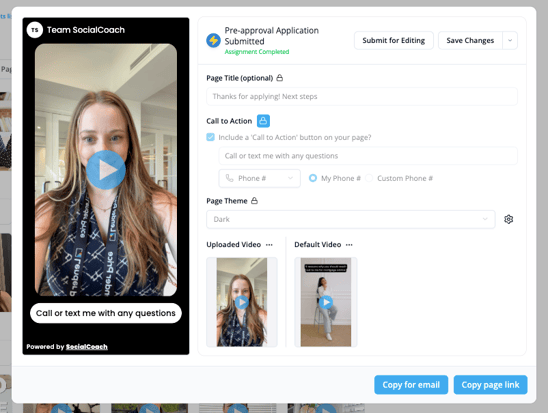548x413 pixels.
Task: Toggle the Include a 'Call to Action' checkbox
Action: [x=210, y=137]
